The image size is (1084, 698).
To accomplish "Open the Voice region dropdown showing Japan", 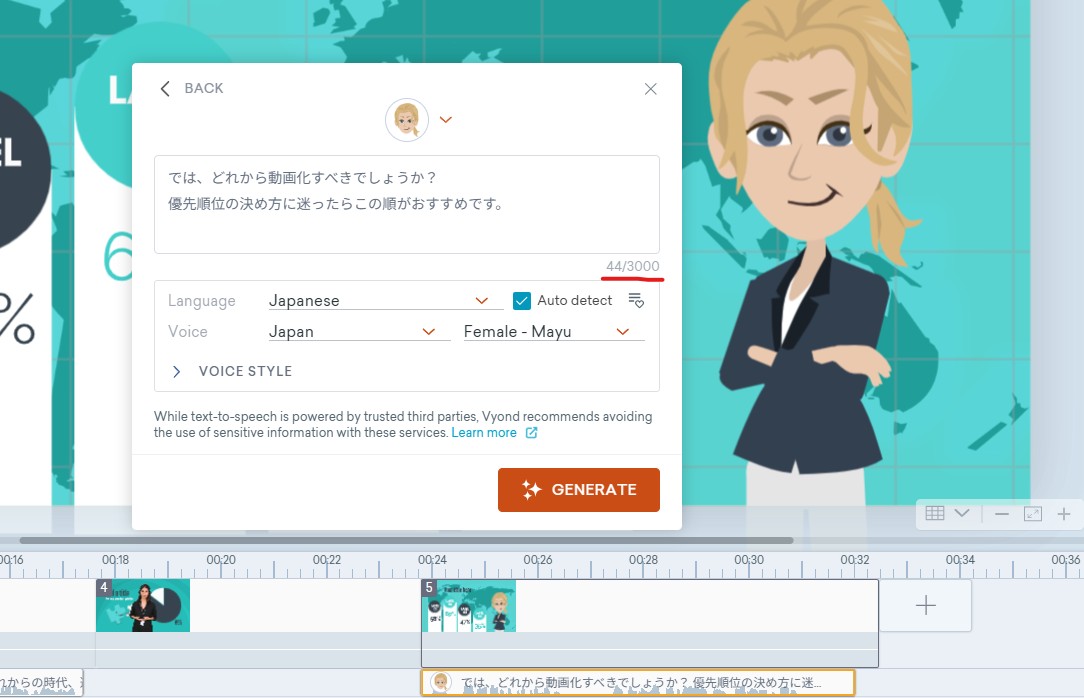I will point(353,332).
